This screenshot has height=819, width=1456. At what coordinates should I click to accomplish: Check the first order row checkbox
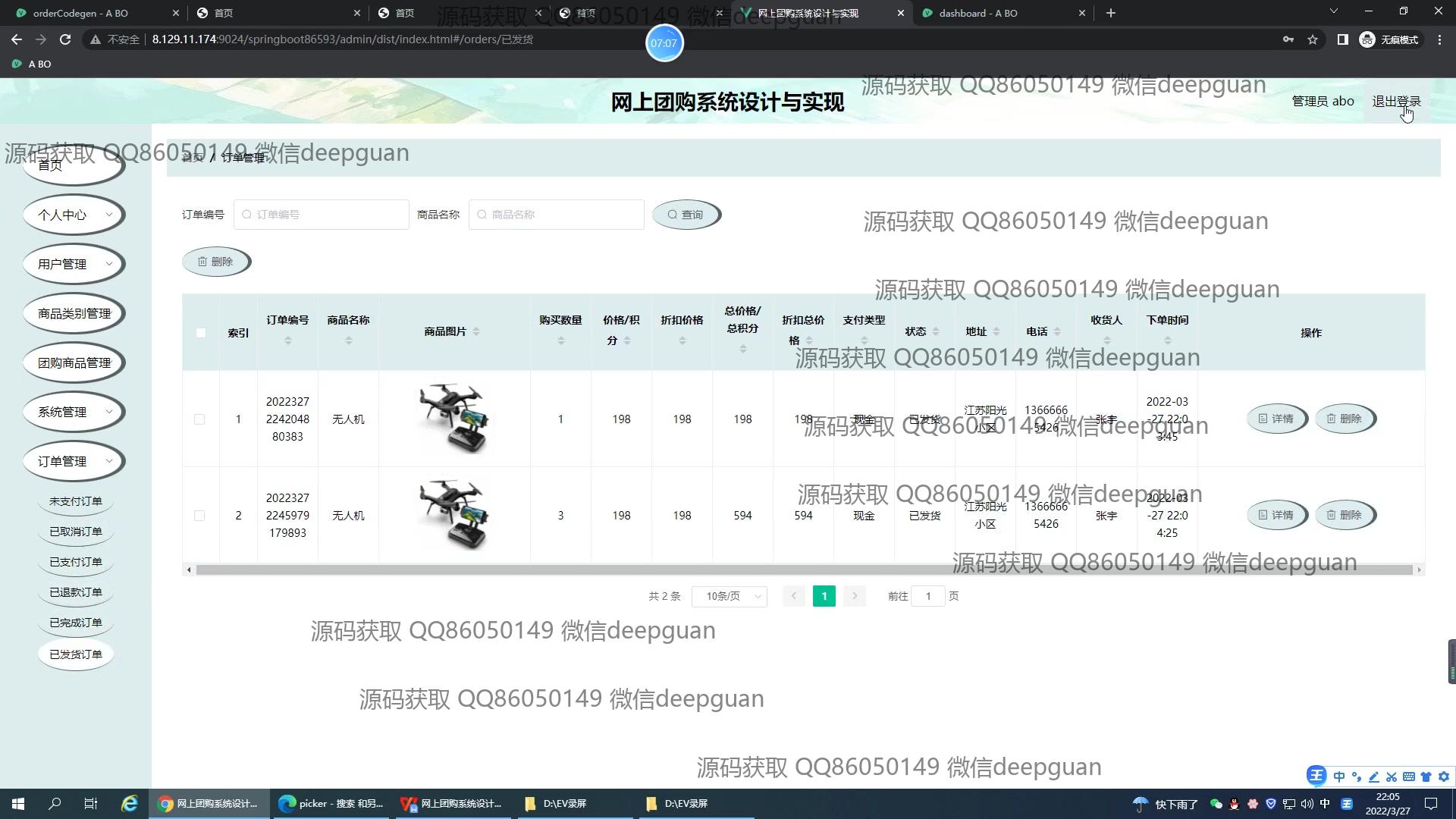click(199, 419)
